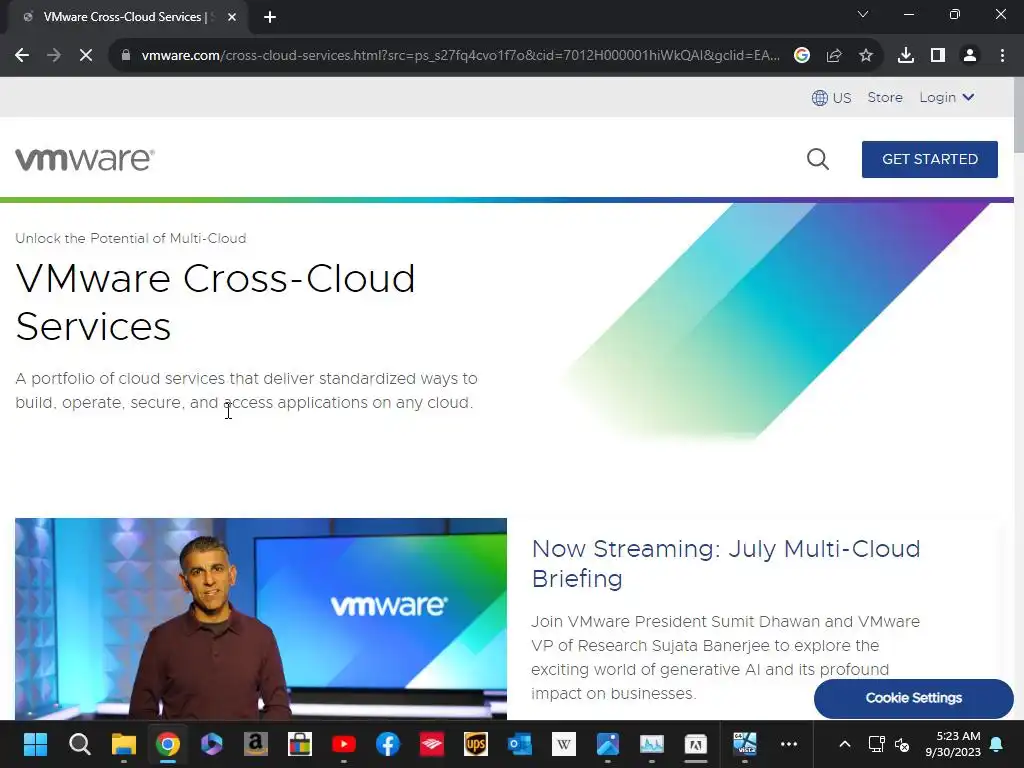
Task: Open the Store link
Action: coord(885,97)
